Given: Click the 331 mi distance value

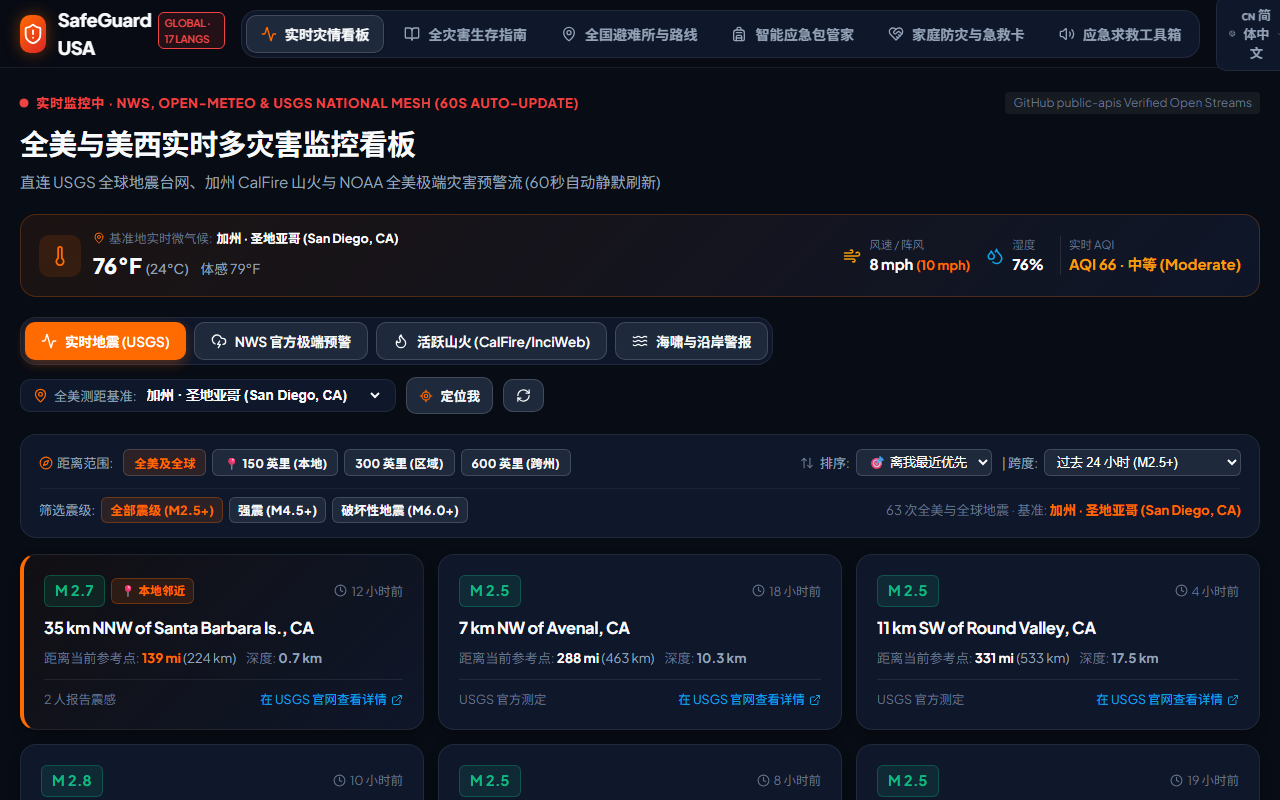Looking at the screenshot, I should click(995, 658).
